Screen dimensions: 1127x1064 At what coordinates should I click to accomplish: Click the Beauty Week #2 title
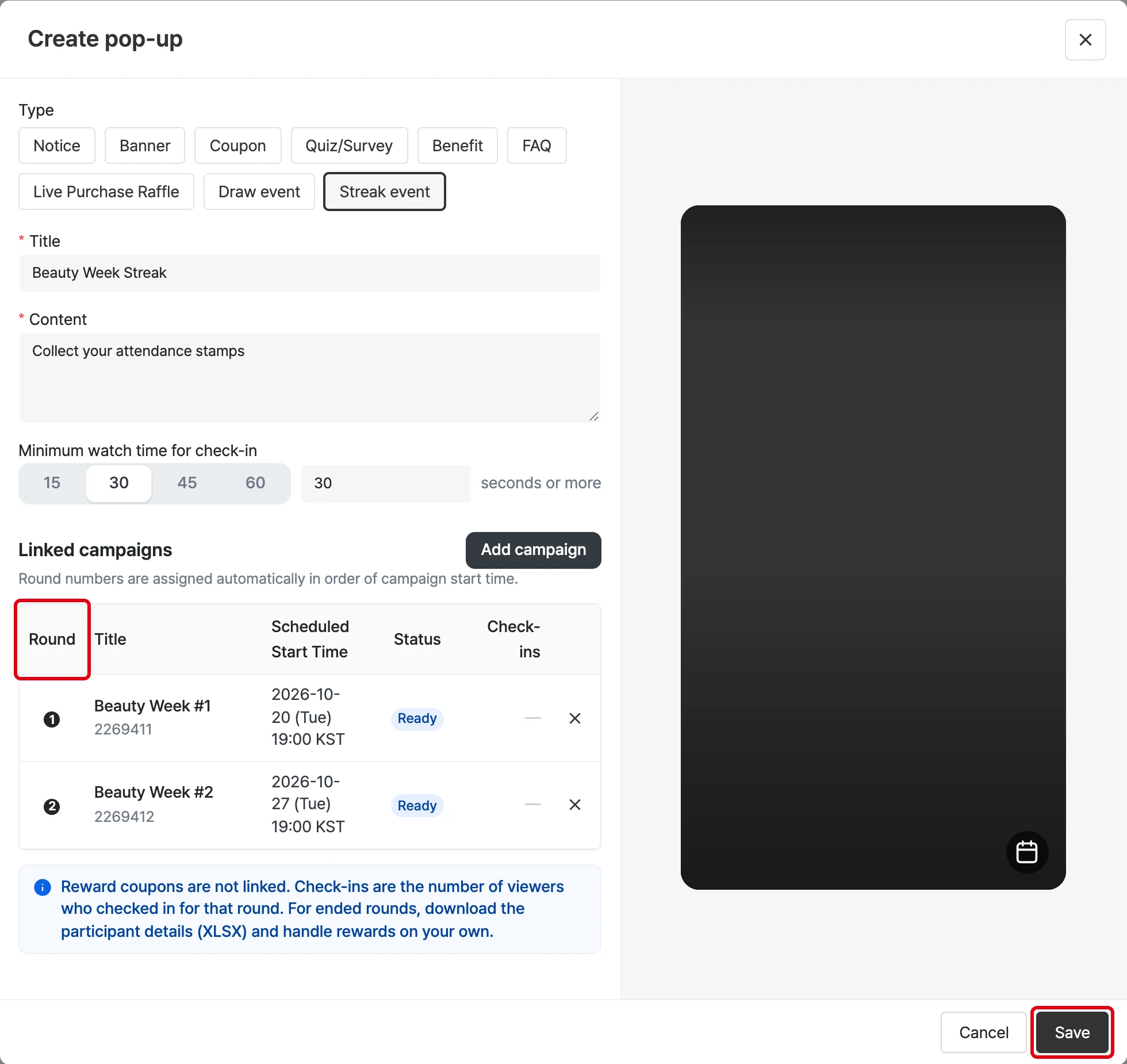[x=154, y=792]
